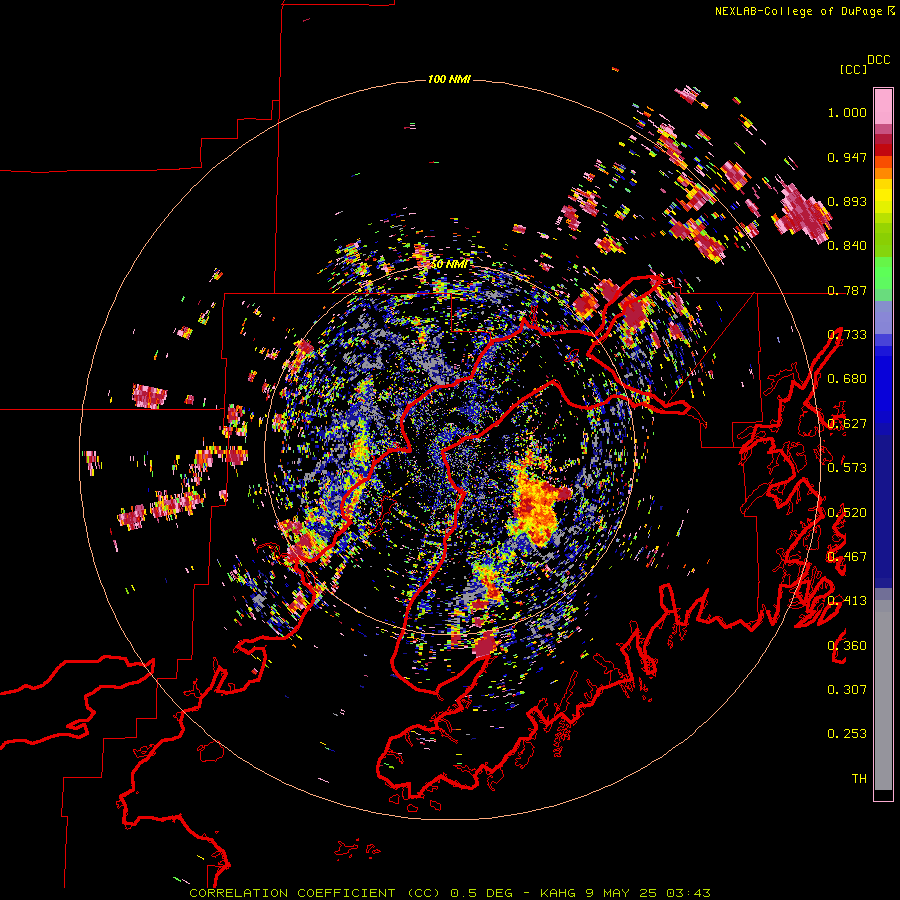Click the 1.000 color scale value
Viewport: 900px width, 900px height.
(x=847, y=112)
